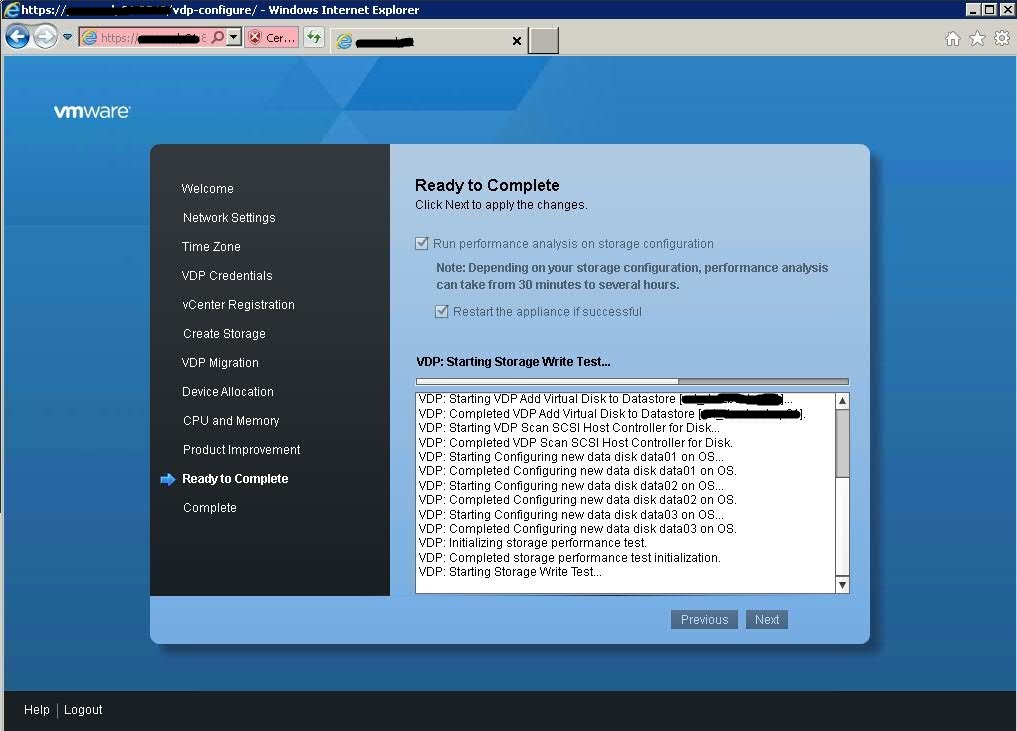Click 'Completed Configuring new data disk data02' line

pos(578,500)
